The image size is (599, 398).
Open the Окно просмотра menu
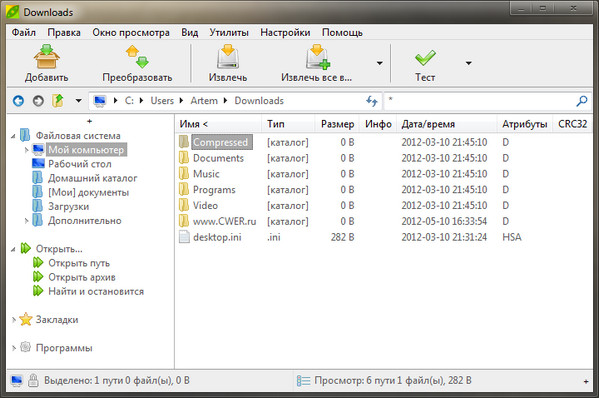[x=131, y=32]
